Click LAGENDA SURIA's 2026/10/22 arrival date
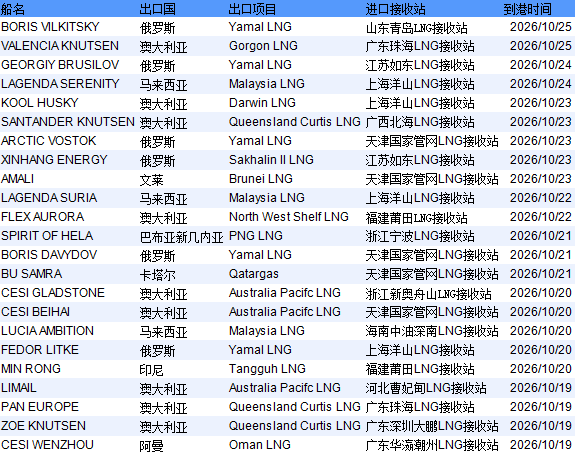This screenshot has width=575, height=454. [541, 198]
